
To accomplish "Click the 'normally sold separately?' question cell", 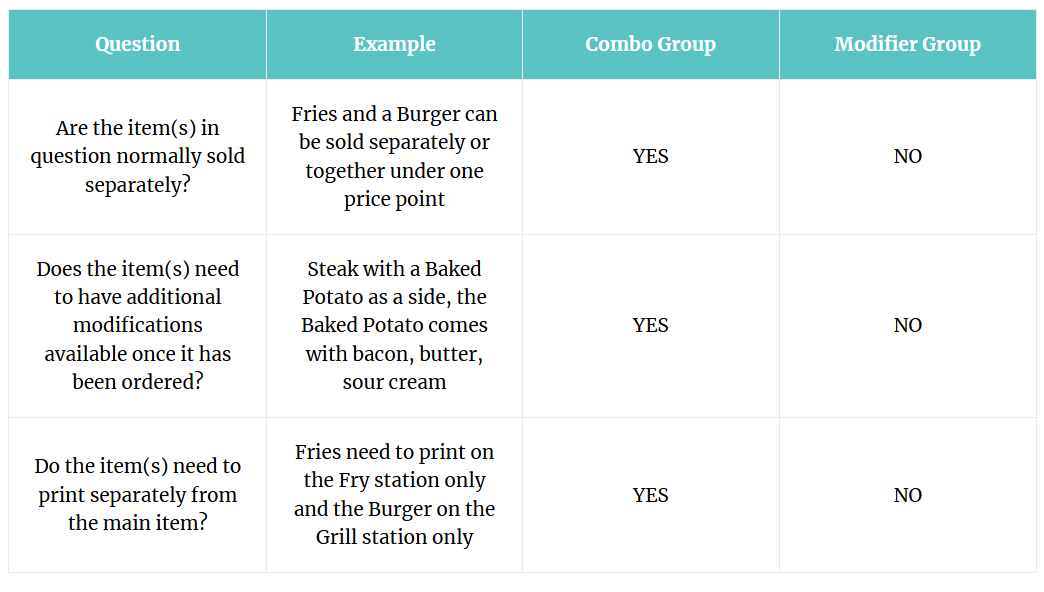I will click(137, 157).
